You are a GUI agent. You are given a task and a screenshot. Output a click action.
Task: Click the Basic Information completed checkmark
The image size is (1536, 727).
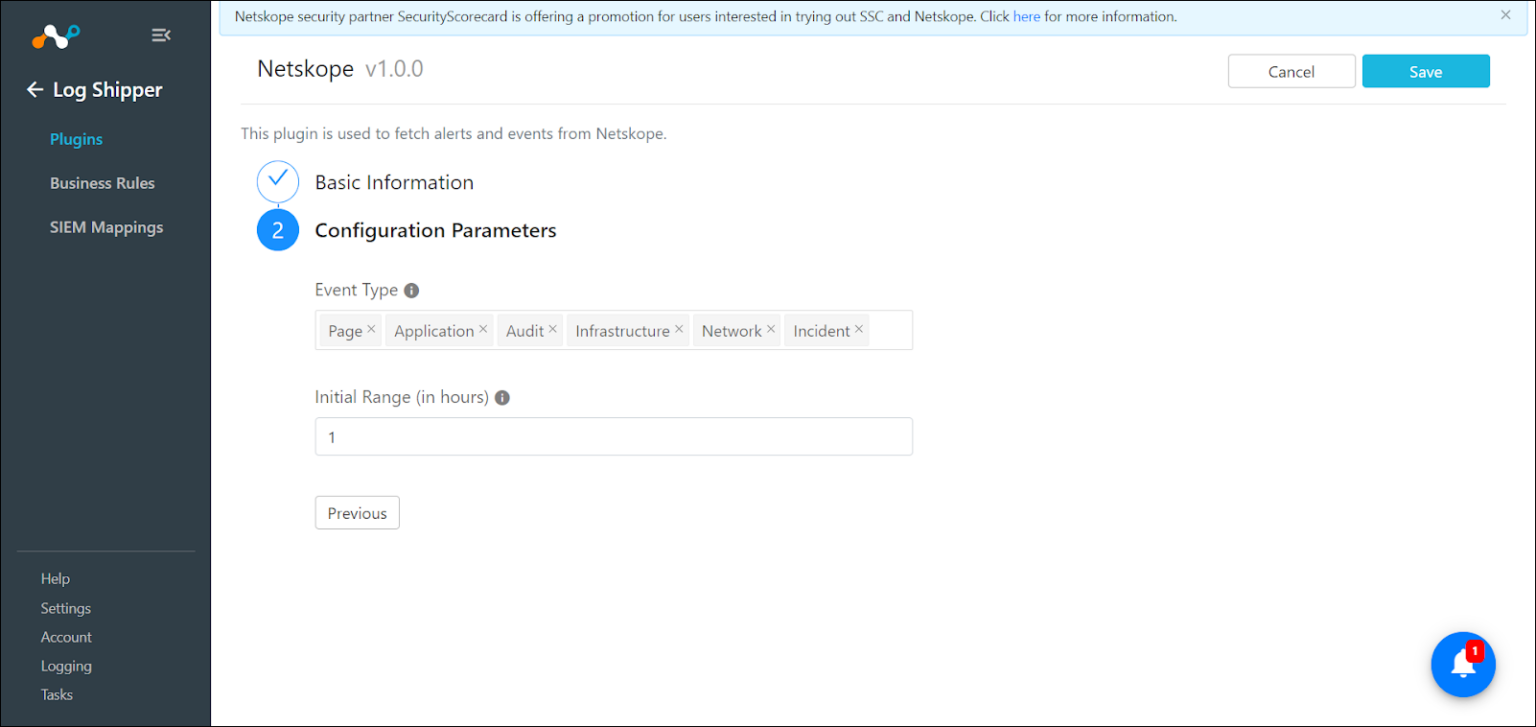click(x=277, y=181)
